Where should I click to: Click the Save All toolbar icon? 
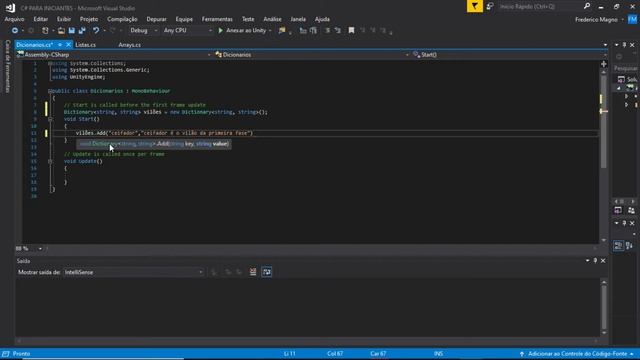82,31
